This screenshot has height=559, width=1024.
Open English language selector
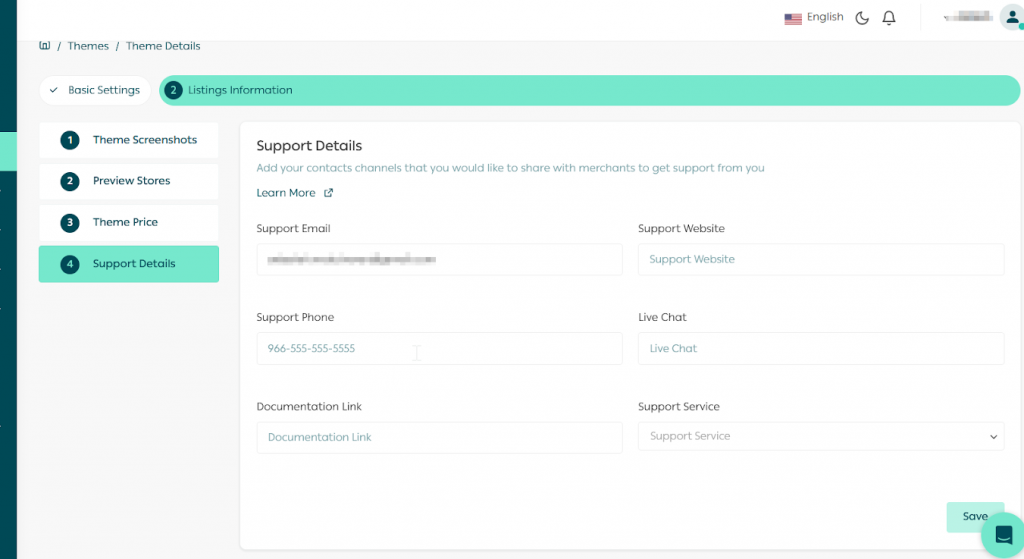824,17
